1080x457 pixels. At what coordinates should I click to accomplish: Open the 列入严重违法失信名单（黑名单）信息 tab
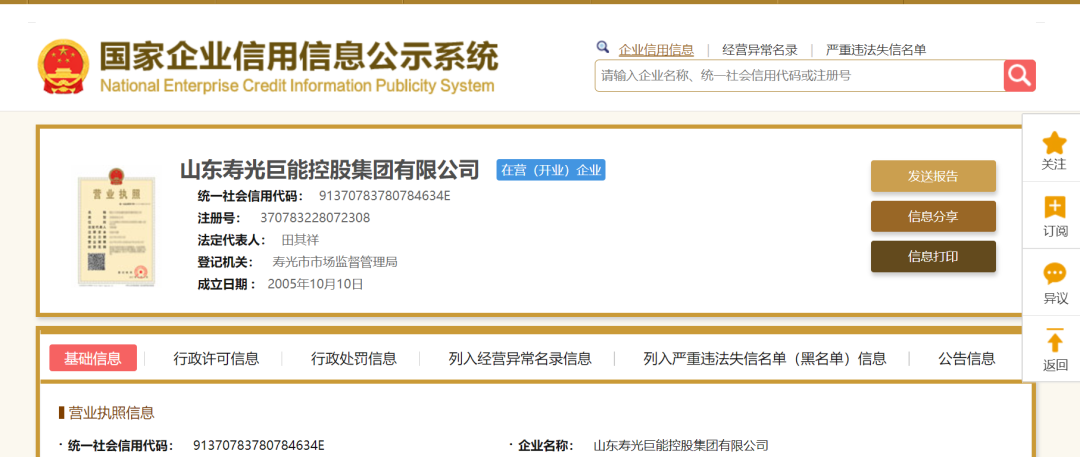click(x=765, y=358)
